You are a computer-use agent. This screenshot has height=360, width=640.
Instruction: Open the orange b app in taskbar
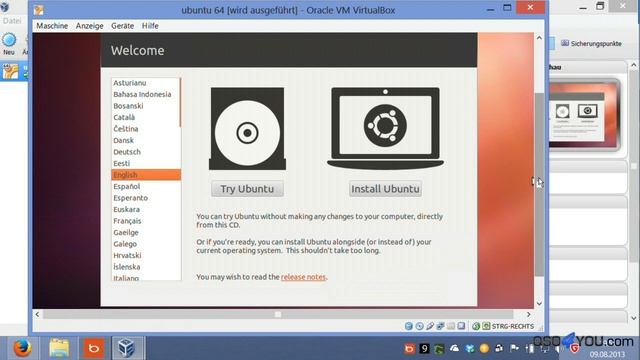point(93,348)
